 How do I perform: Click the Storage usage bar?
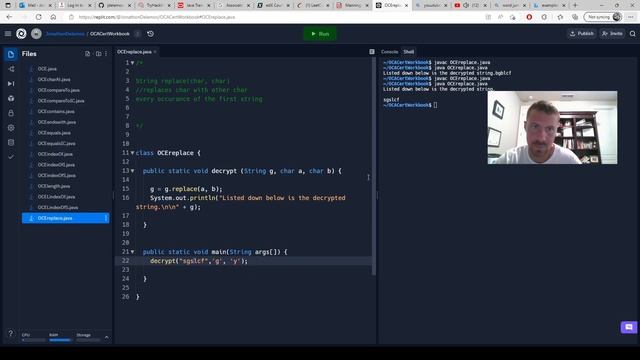coord(88,340)
